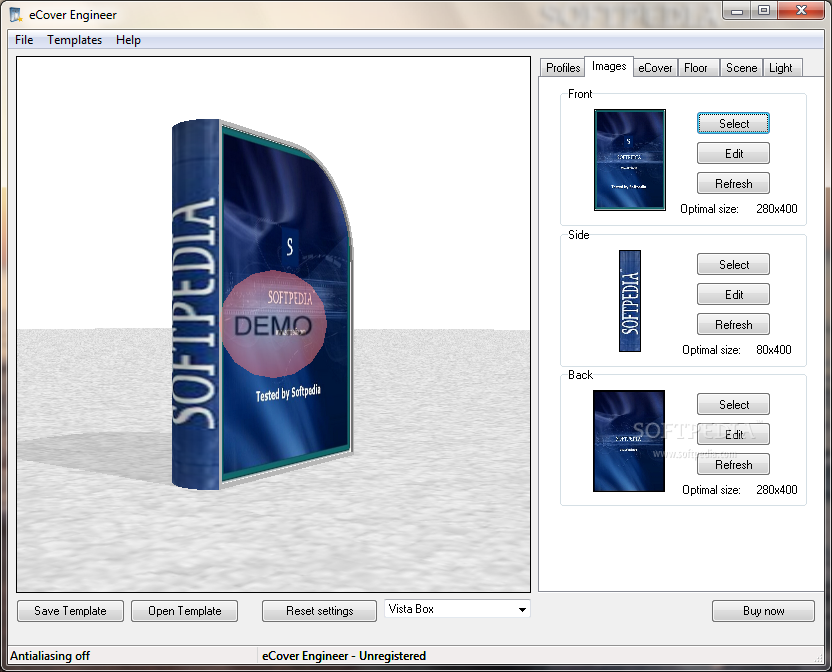Image resolution: width=832 pixels, height=672 pixels.
Task: Click the Front optimal size 280x400 value
Action: click(776, 209)
